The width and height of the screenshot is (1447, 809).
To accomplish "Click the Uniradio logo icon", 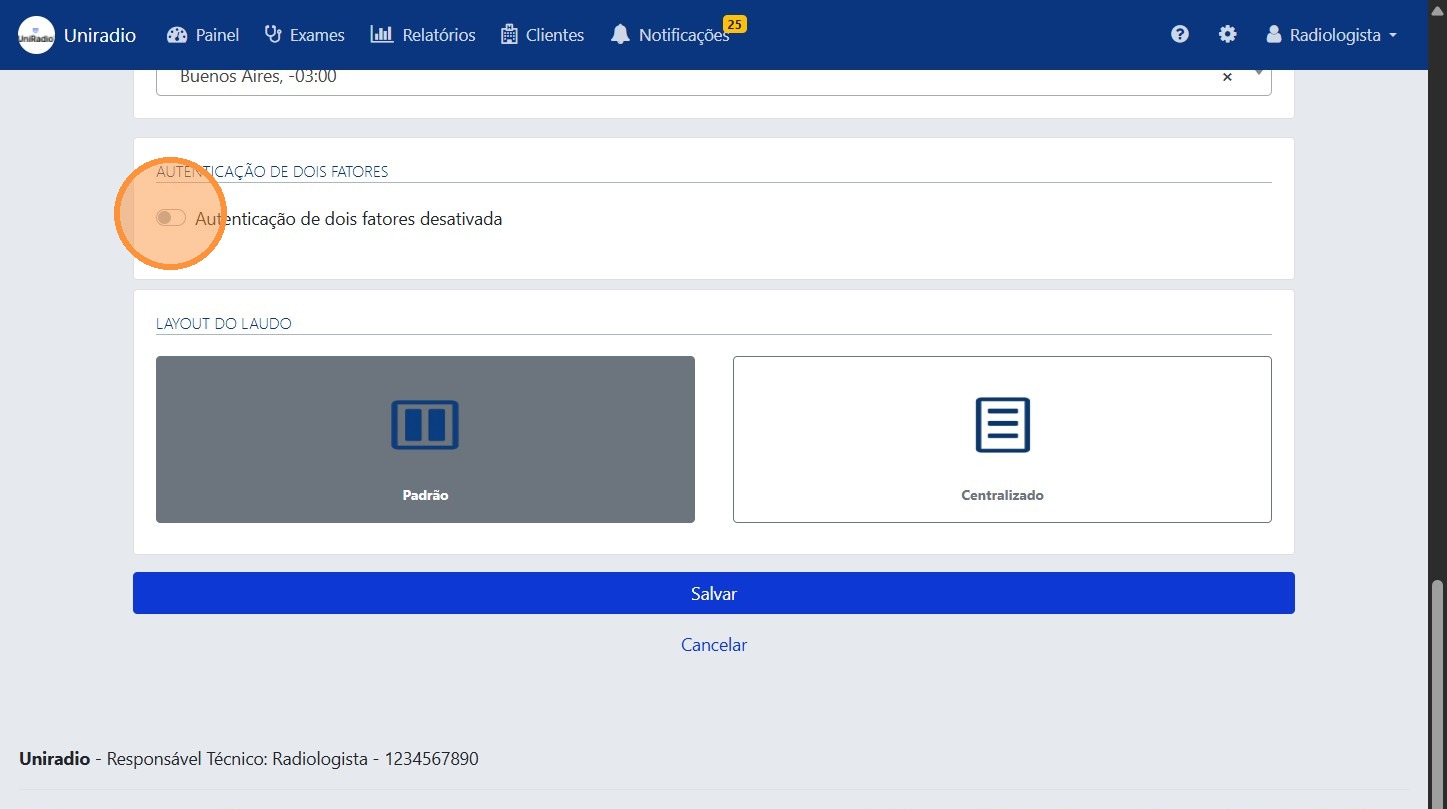I will 36,35.
